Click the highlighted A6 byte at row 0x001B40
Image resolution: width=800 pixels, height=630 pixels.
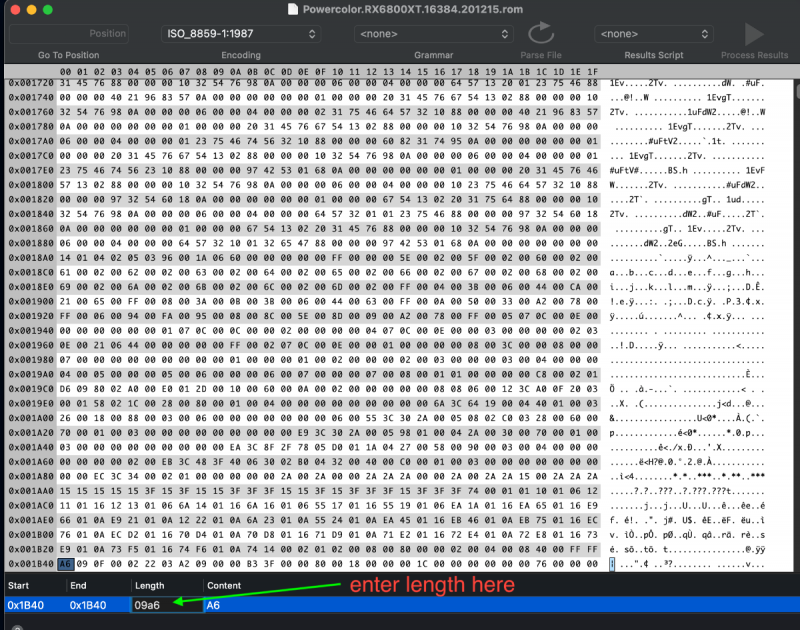[65, 564]
